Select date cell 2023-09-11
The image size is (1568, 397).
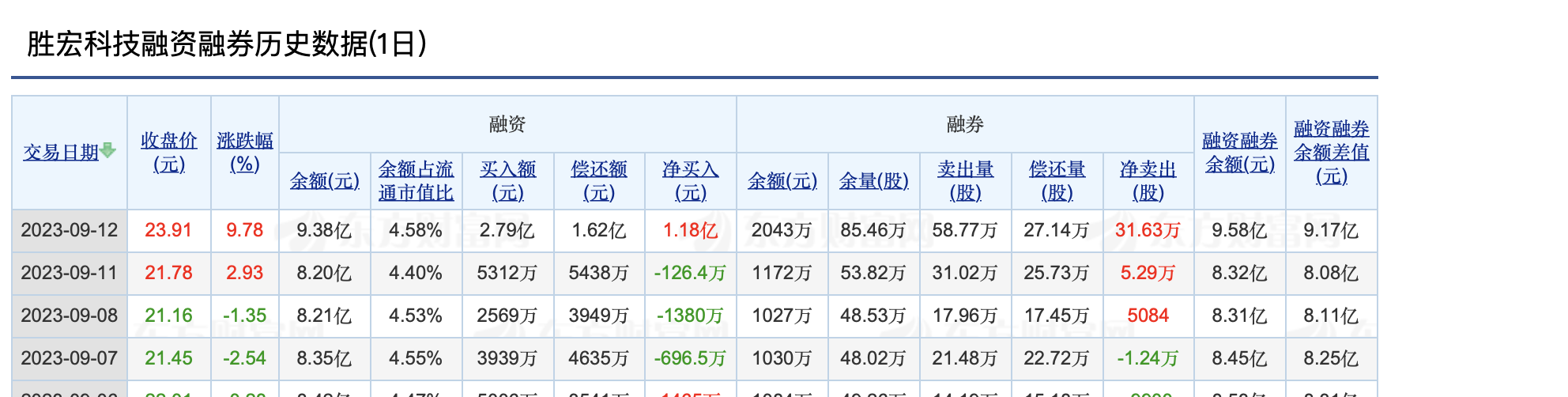pyautogui.click(x=70, y=273)
